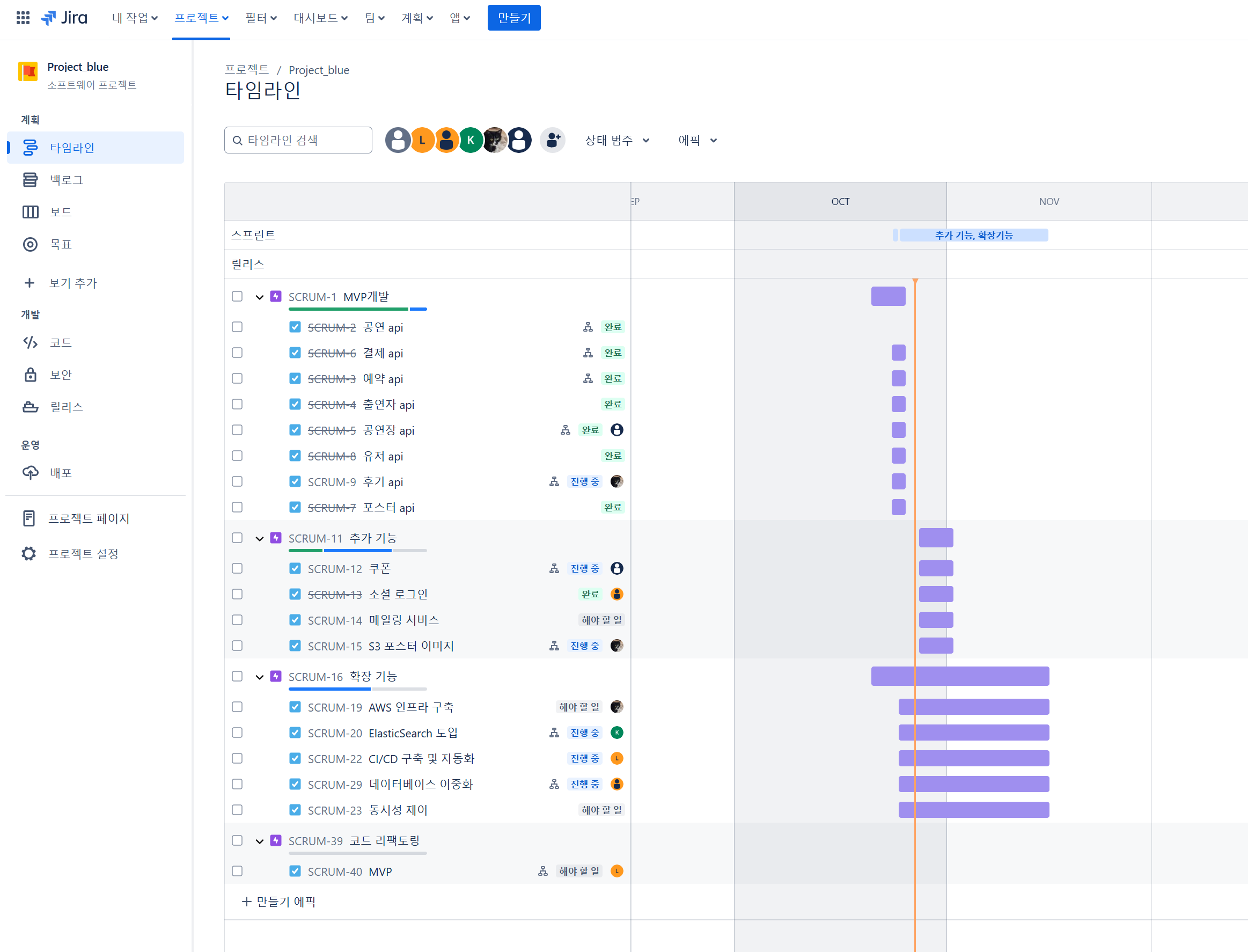Open 프로젝트 설정 gear icon
This screenshot has width=1248, height=952.
(x=29, y=554)
